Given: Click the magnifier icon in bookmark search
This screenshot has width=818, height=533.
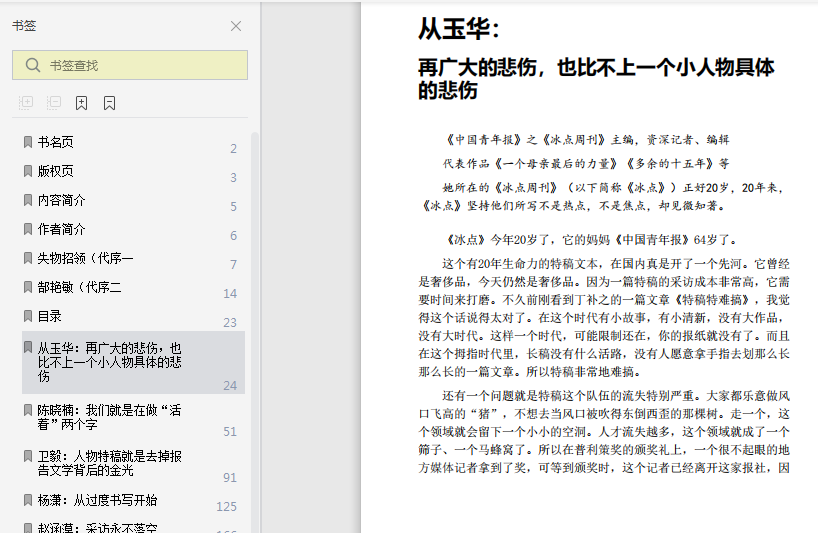Looking at the screenshot, I should coord(32,65).
